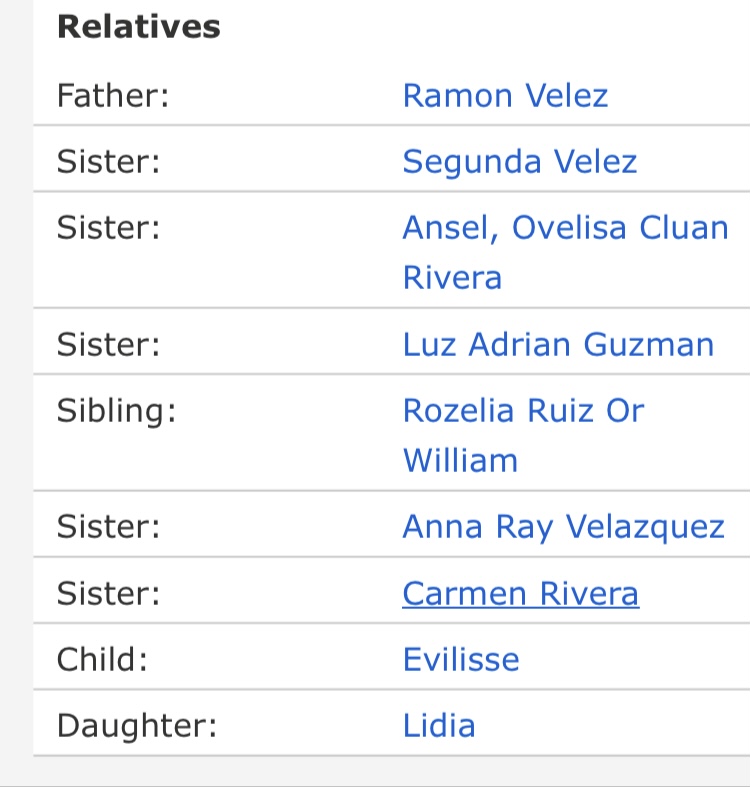Viewport: 750px width, 787px height.
Task: Click Sister label beside Segunda Velez
Action: pos(108,162)
